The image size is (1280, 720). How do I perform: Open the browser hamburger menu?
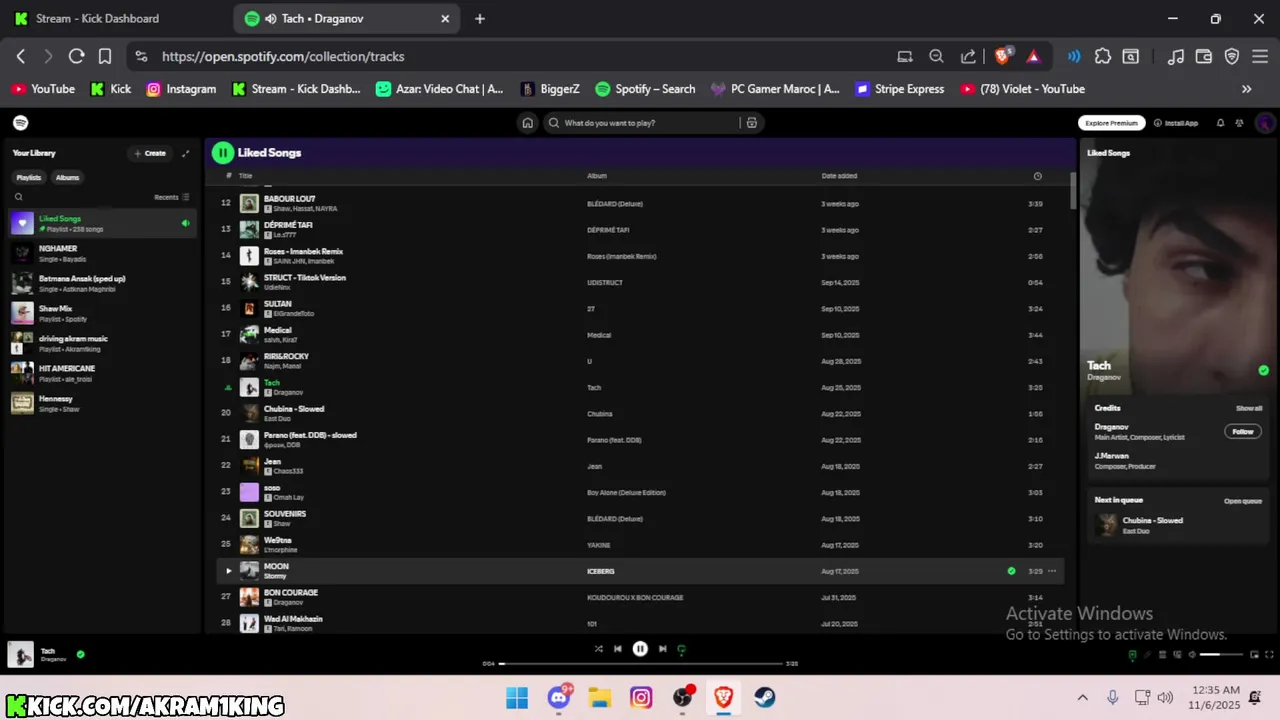1260,57
